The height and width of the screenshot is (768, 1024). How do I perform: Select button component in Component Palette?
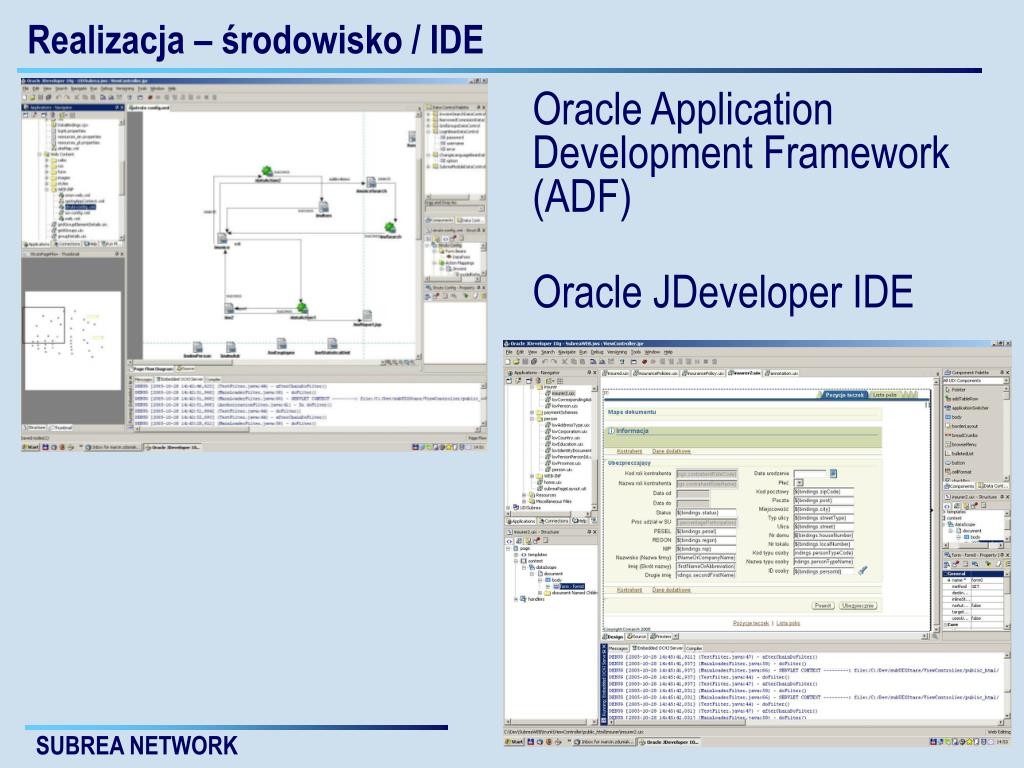pyautogui.click(x=955, y=463)
